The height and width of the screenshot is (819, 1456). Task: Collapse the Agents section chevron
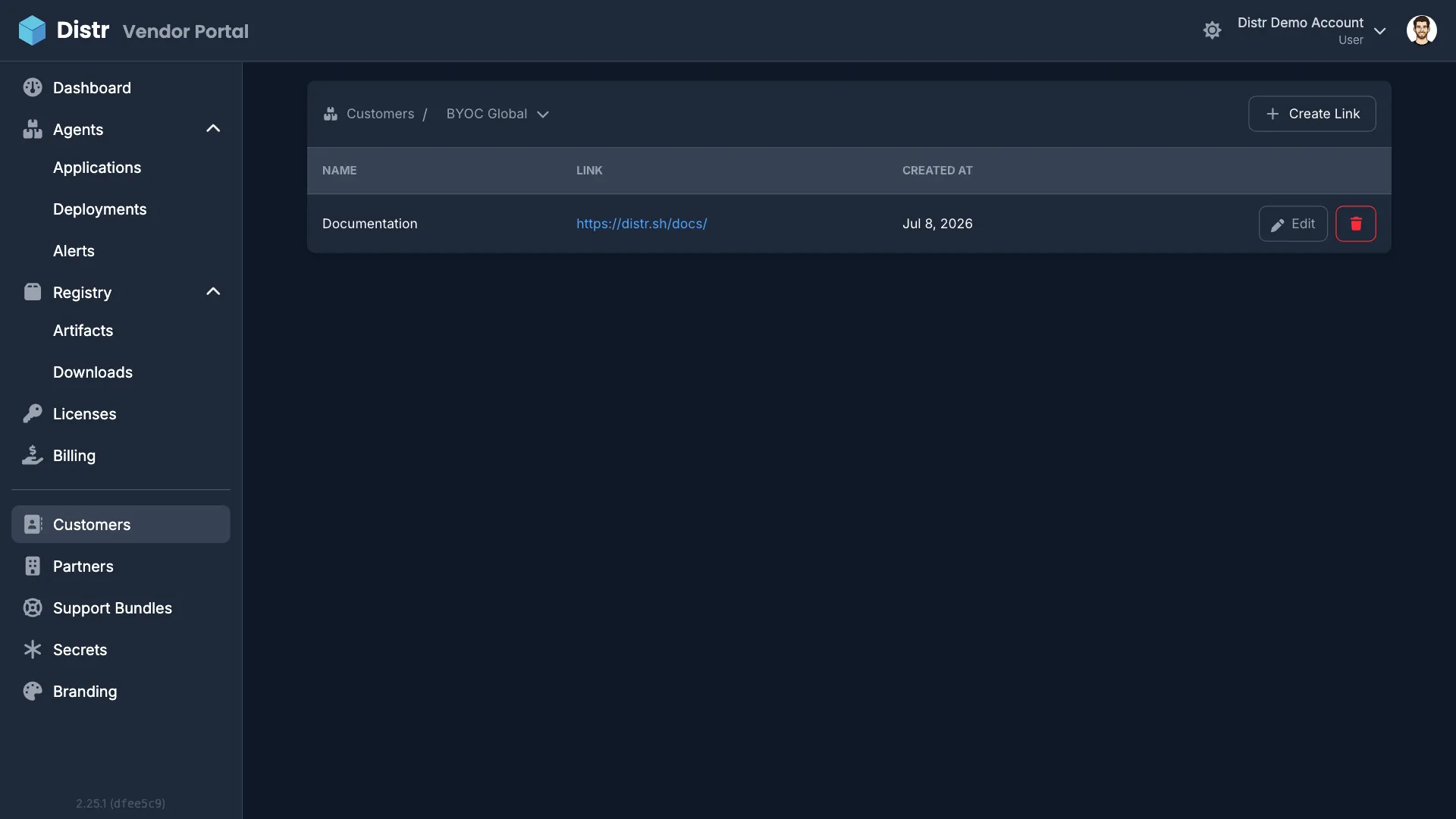[x=213, y=129]
